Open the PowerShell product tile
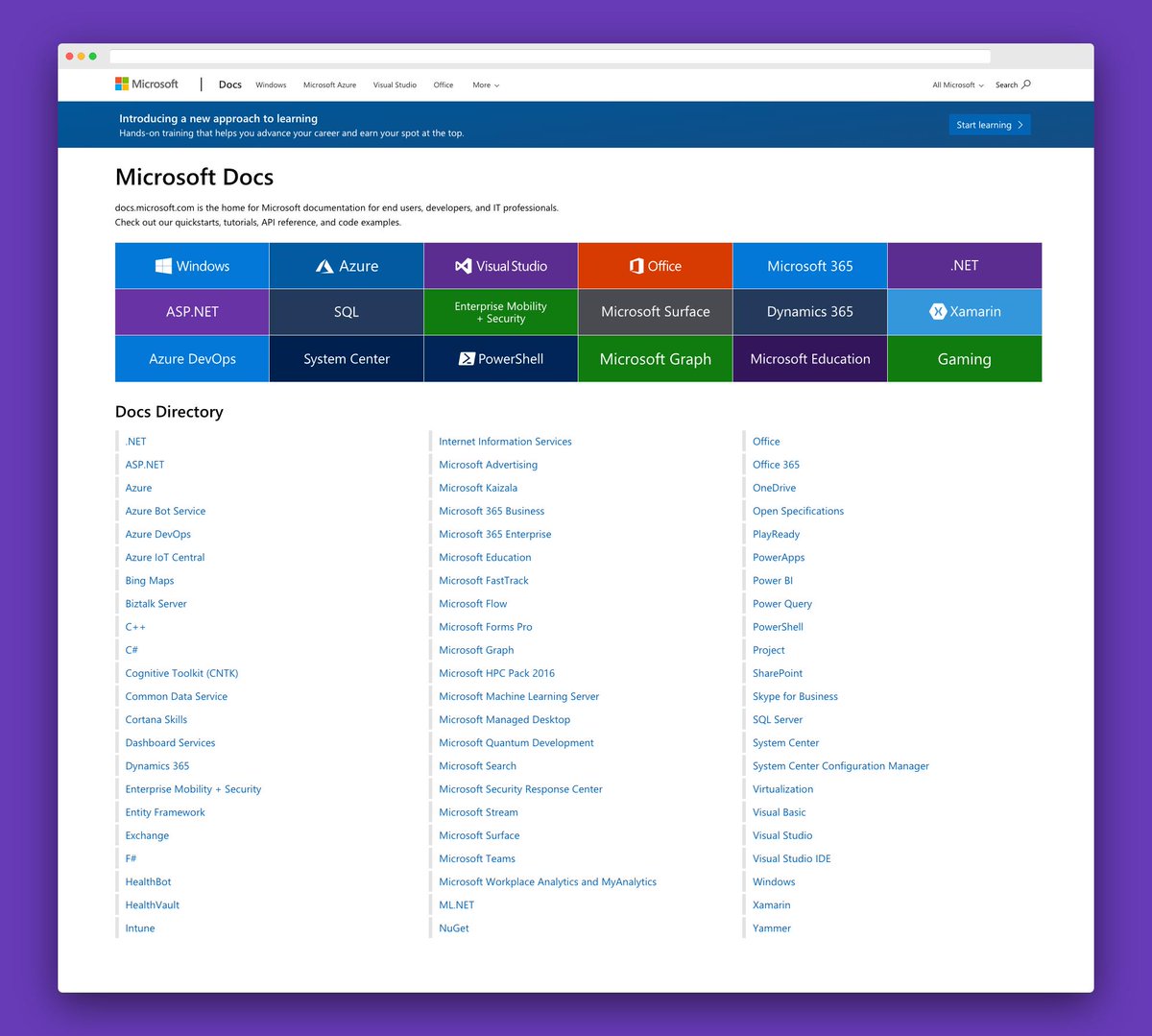This screenshot has width=1152, height=1036. click(x=501, y=359)
